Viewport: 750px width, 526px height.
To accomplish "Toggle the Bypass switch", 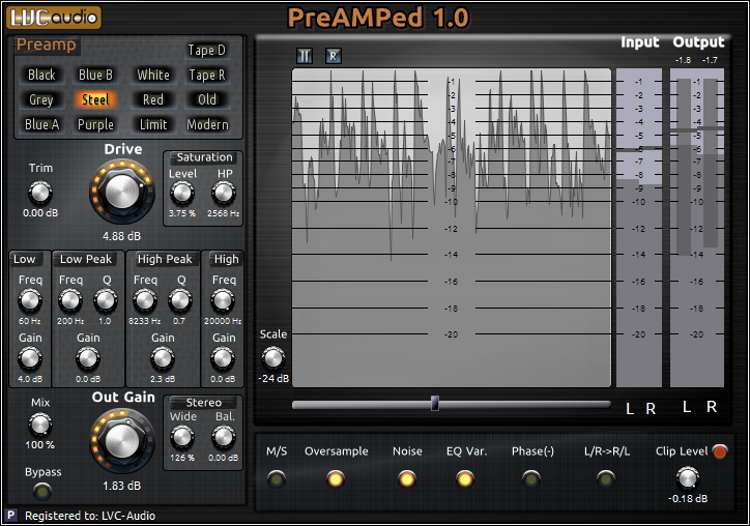I will (42, 491).
